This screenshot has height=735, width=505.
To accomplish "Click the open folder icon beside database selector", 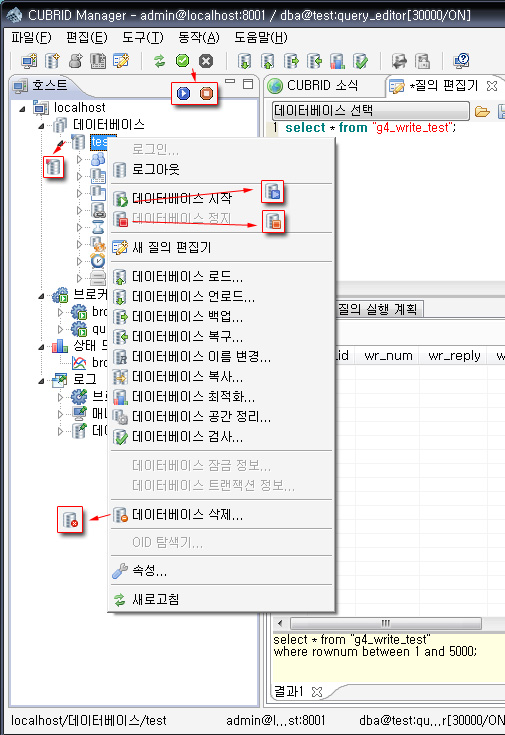I will (482, 112).
